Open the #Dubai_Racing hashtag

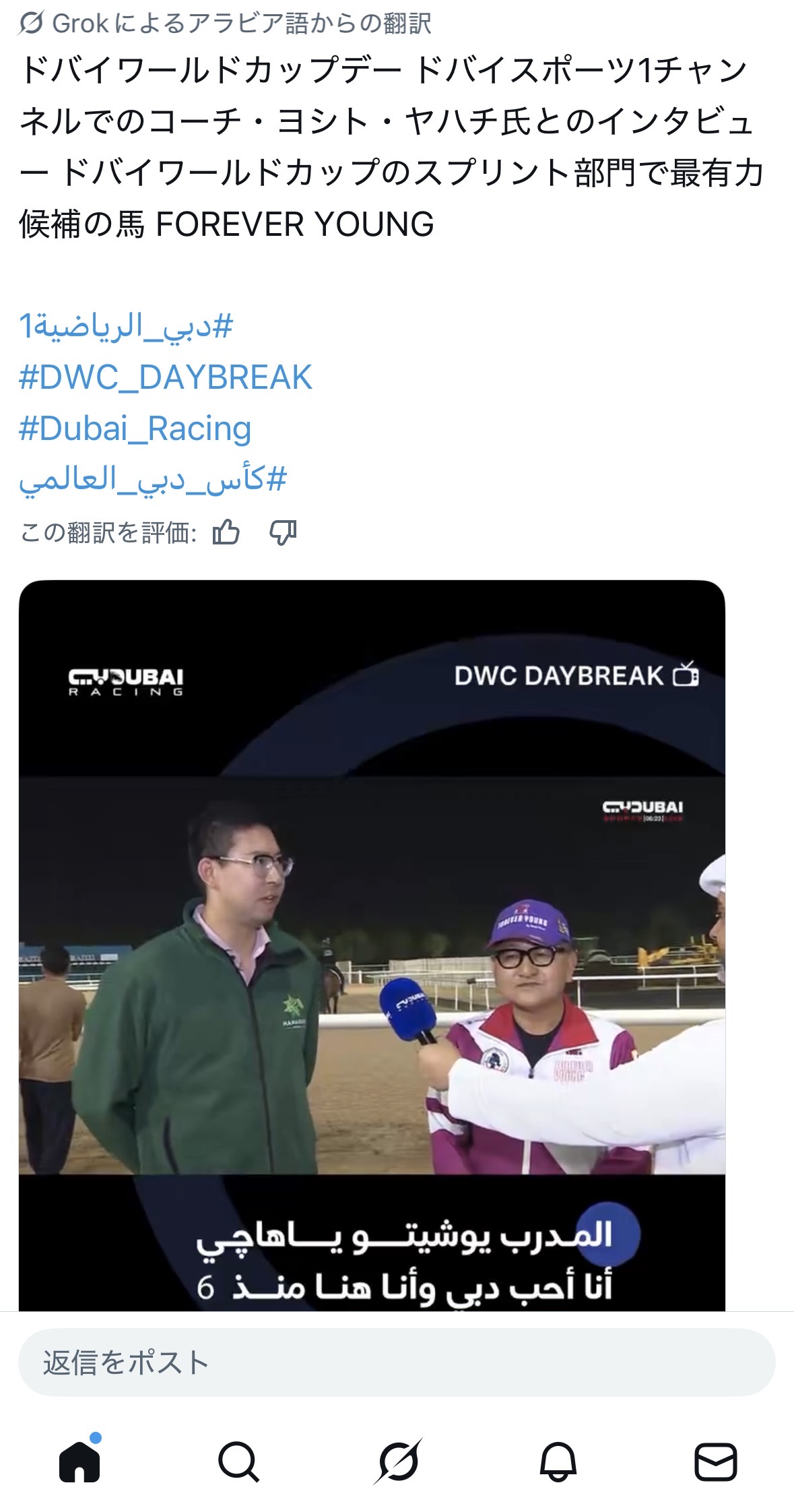[x=135, y=429]
